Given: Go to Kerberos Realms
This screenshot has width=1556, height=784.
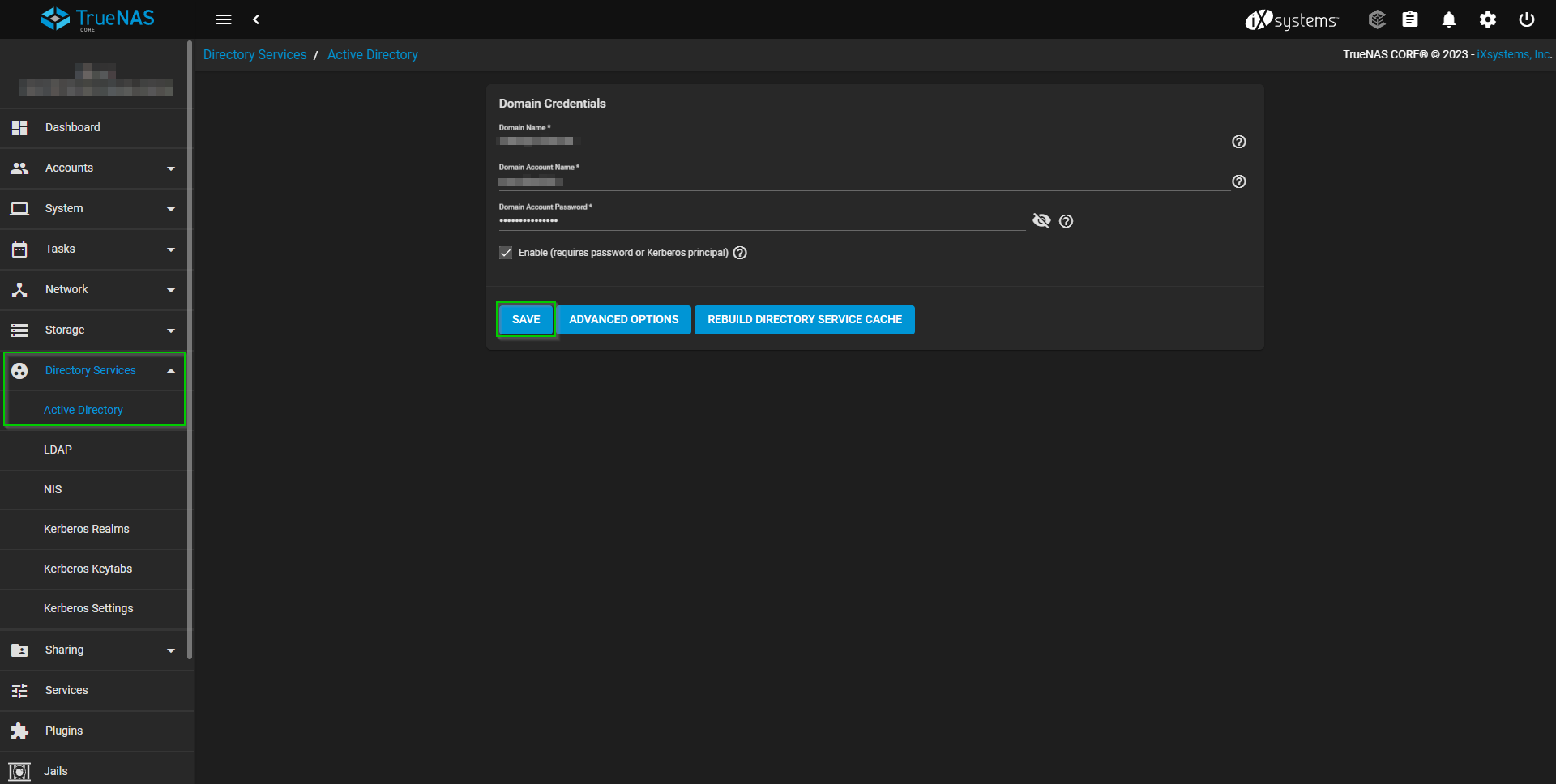Looking at the screenshot, I should coord(87,529).
